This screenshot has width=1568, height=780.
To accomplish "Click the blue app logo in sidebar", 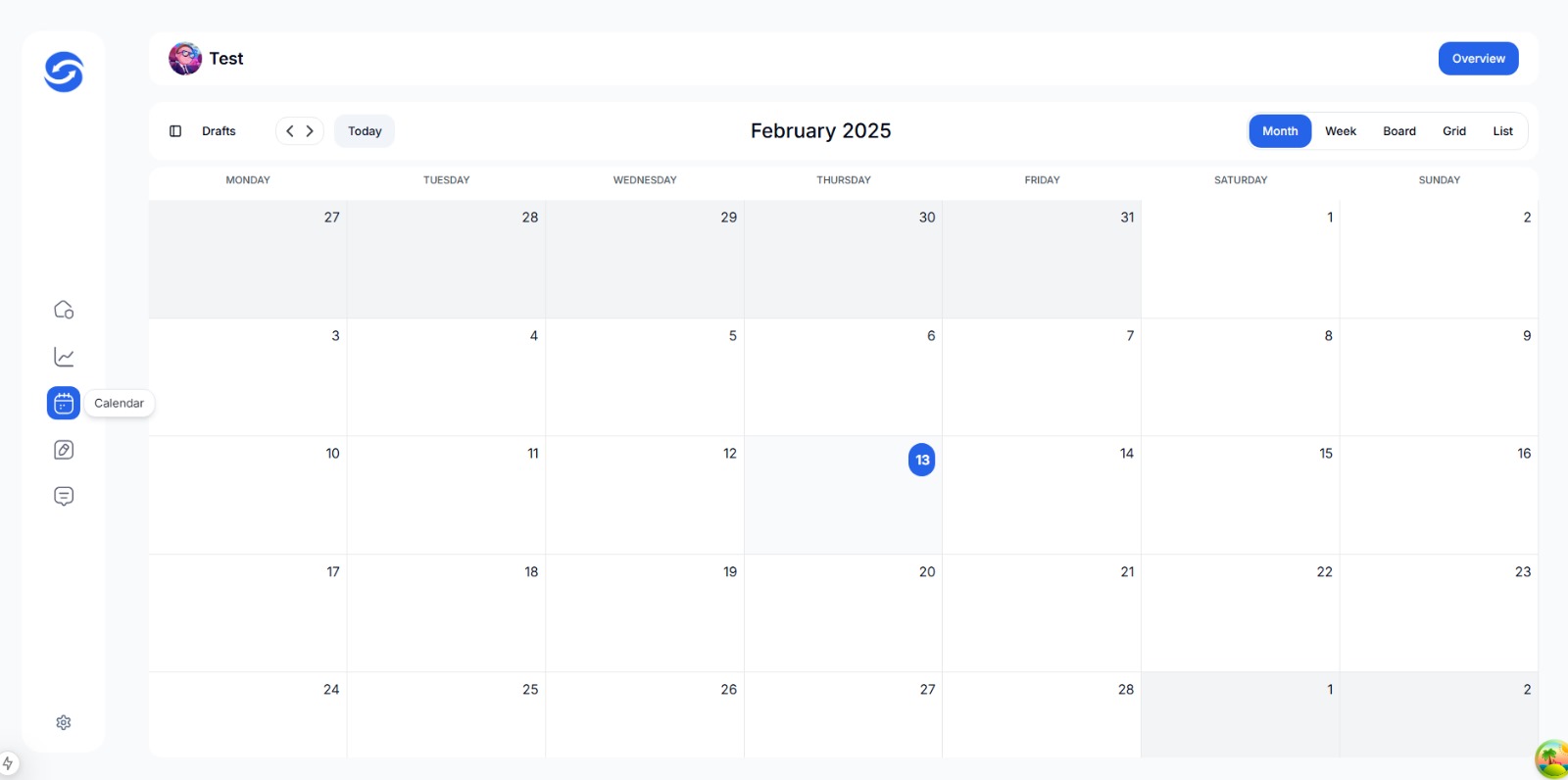I will tap(64, 72).
